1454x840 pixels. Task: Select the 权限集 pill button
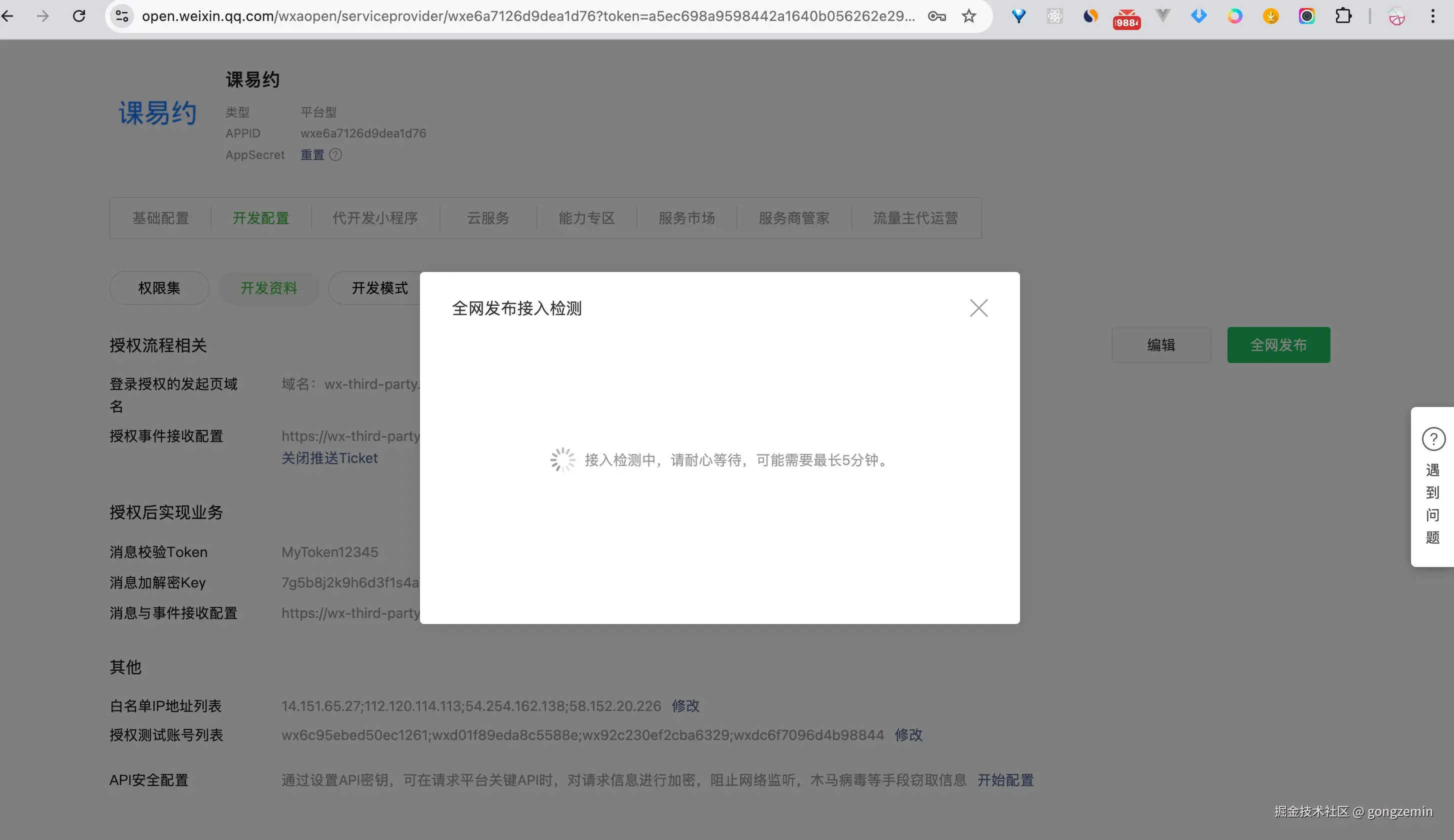159,288
